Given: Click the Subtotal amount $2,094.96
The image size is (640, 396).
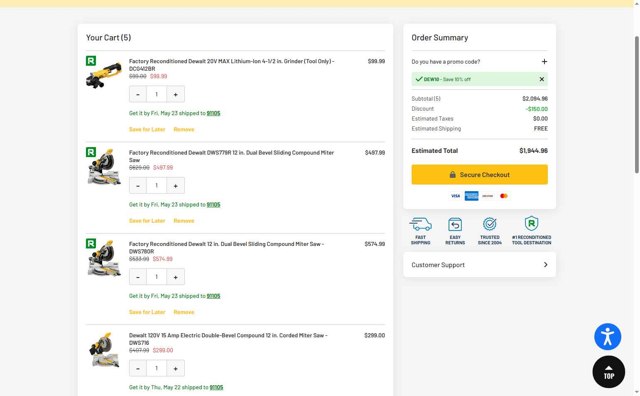Looking at the screenshot, I should (535, 99).
